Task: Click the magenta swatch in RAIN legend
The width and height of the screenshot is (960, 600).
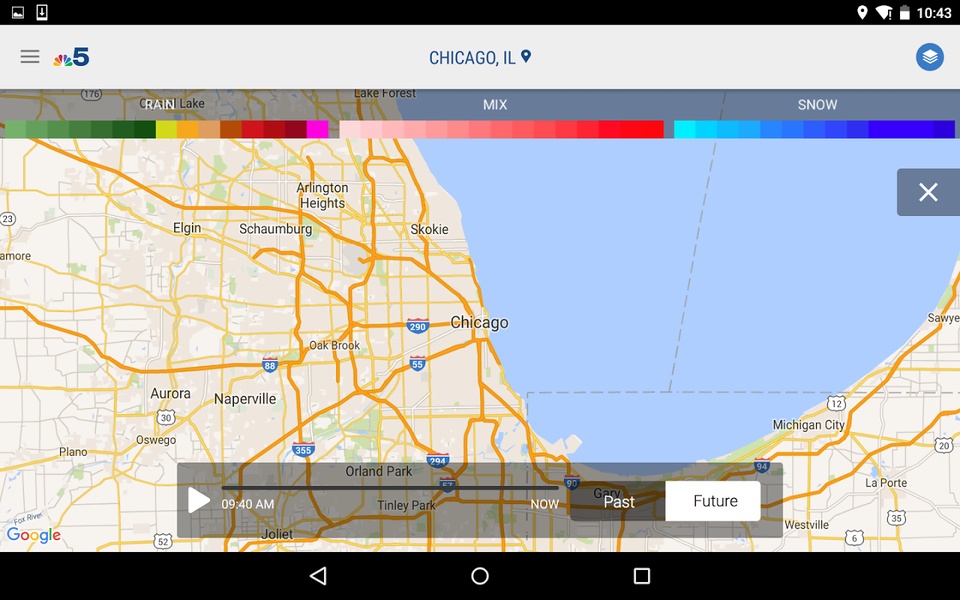Action: (x=318, y=129)
